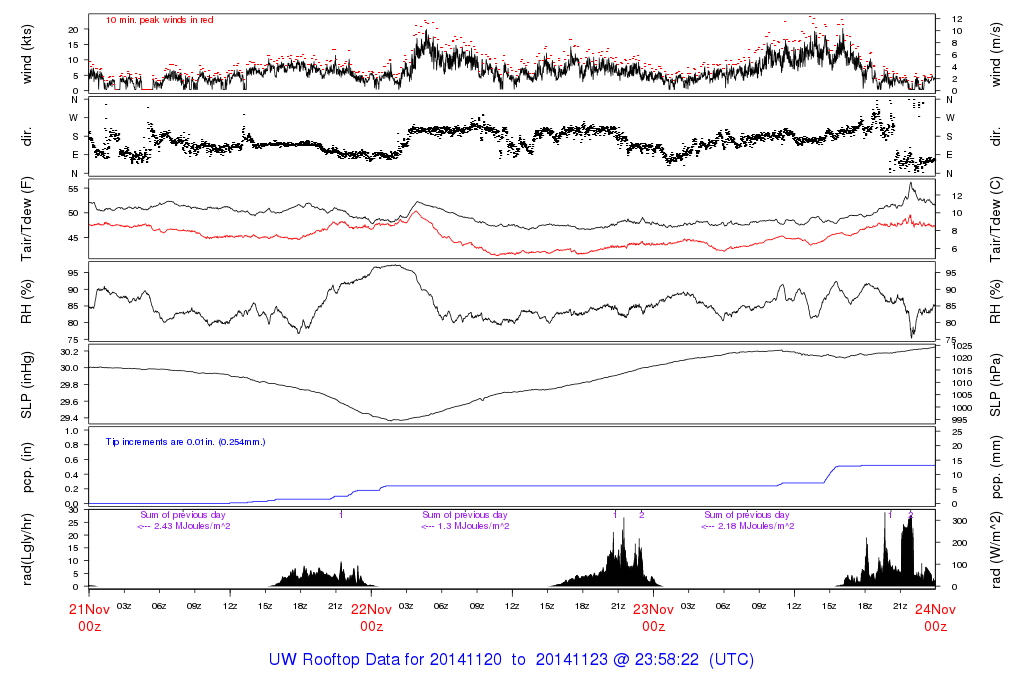Image resolution: width=1024 pixels, height=700 pixels.
Task: Select the '22Nov' date label
Action: (372, 609)
